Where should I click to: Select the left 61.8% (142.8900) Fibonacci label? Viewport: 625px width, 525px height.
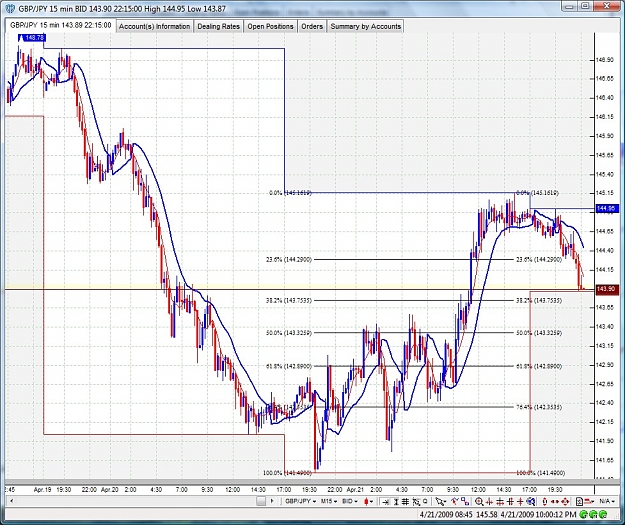pyautogui.click(x=289, y=366)
